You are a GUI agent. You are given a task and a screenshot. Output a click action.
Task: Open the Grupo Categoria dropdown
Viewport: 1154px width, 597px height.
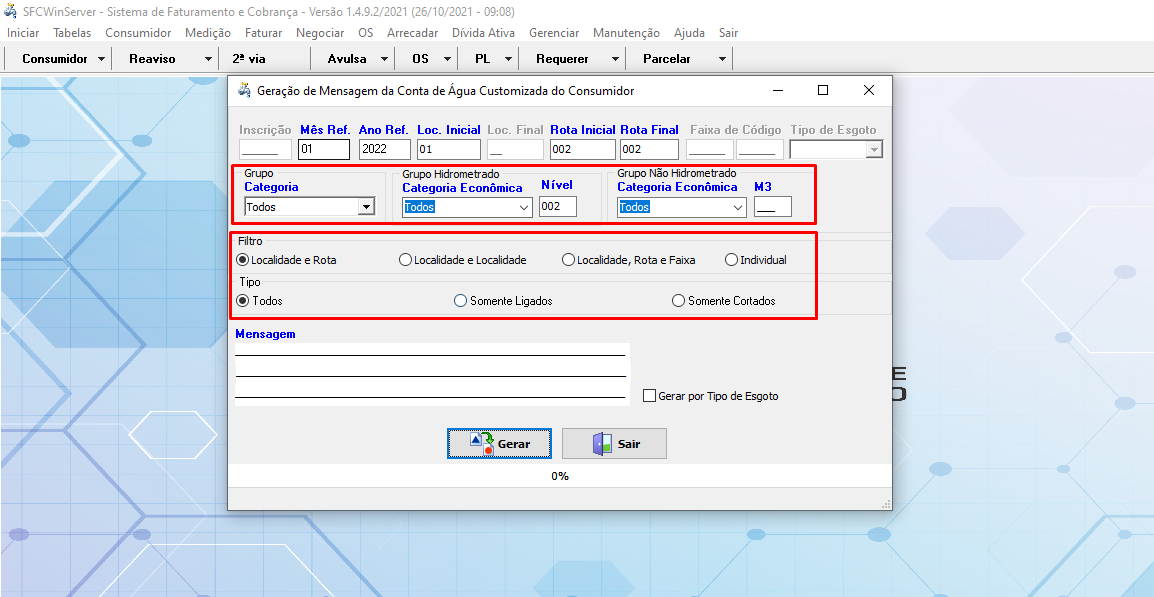point(366,207)
